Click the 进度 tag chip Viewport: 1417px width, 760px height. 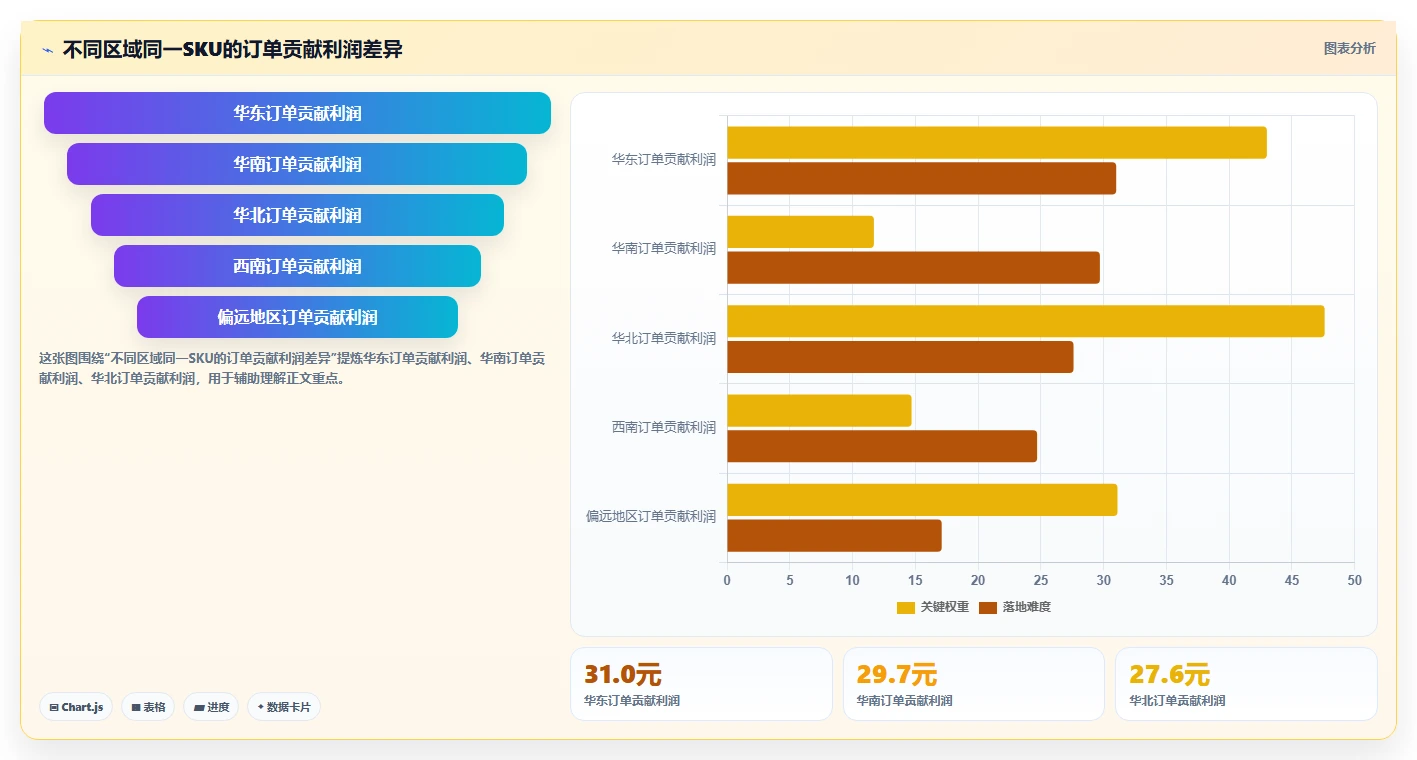pyautogui.click(x=211, y=707)
